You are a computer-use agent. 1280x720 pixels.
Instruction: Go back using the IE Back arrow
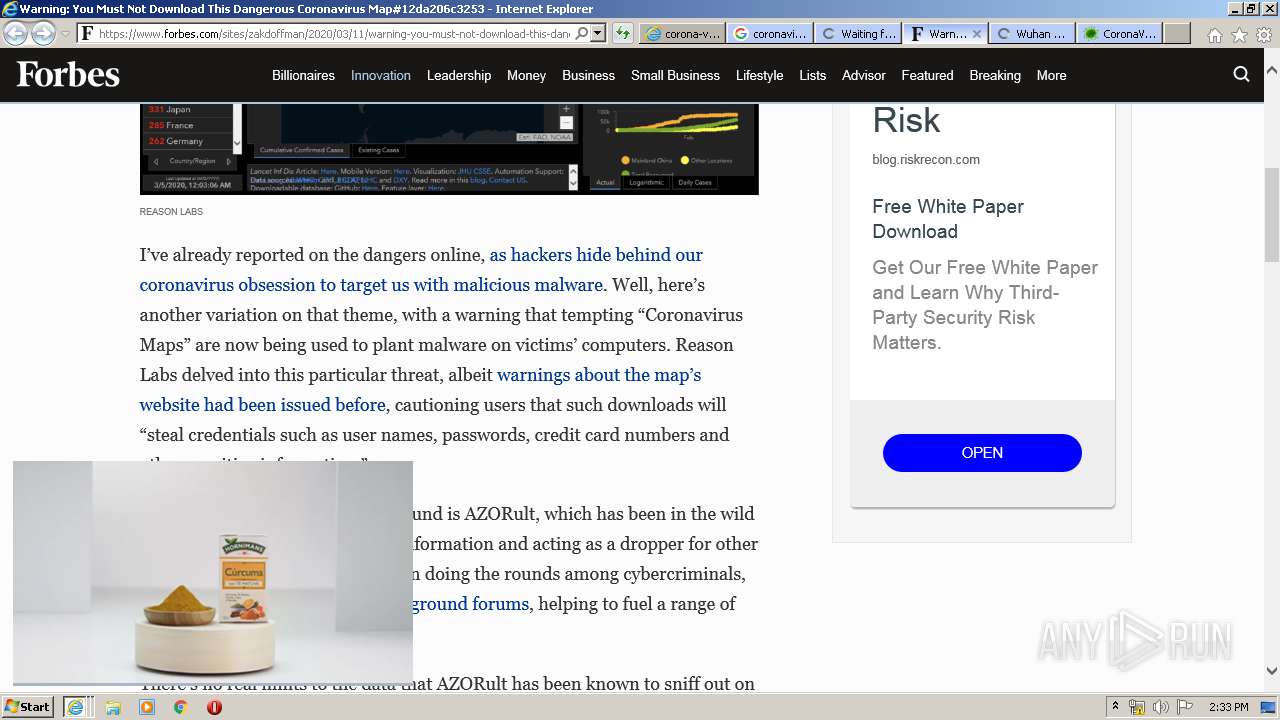pos(15,32)
